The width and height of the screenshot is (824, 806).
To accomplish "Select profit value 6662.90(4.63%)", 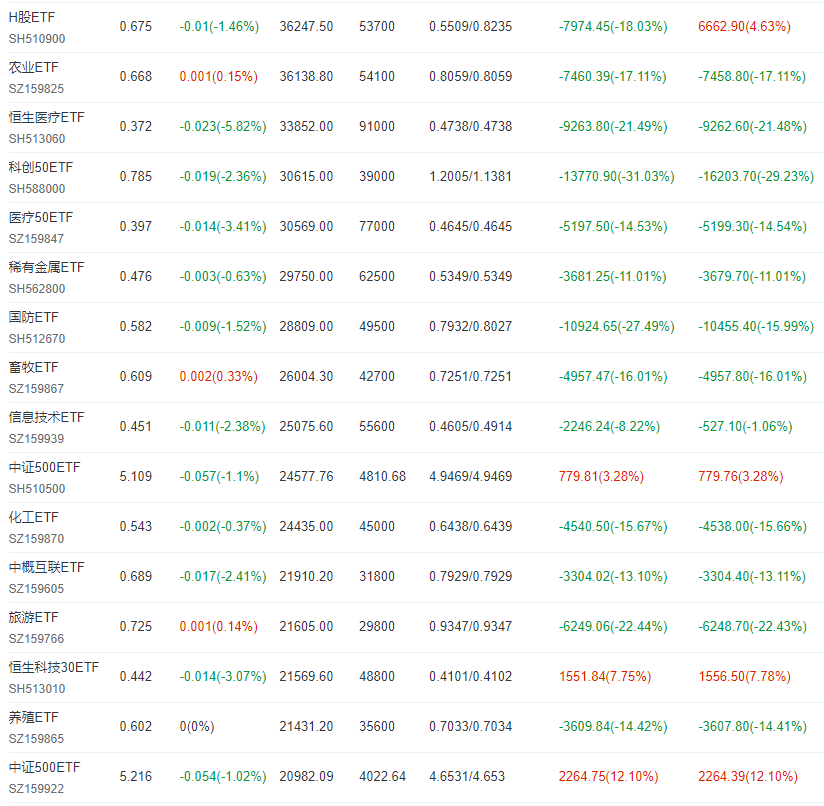I will (744, 26).
